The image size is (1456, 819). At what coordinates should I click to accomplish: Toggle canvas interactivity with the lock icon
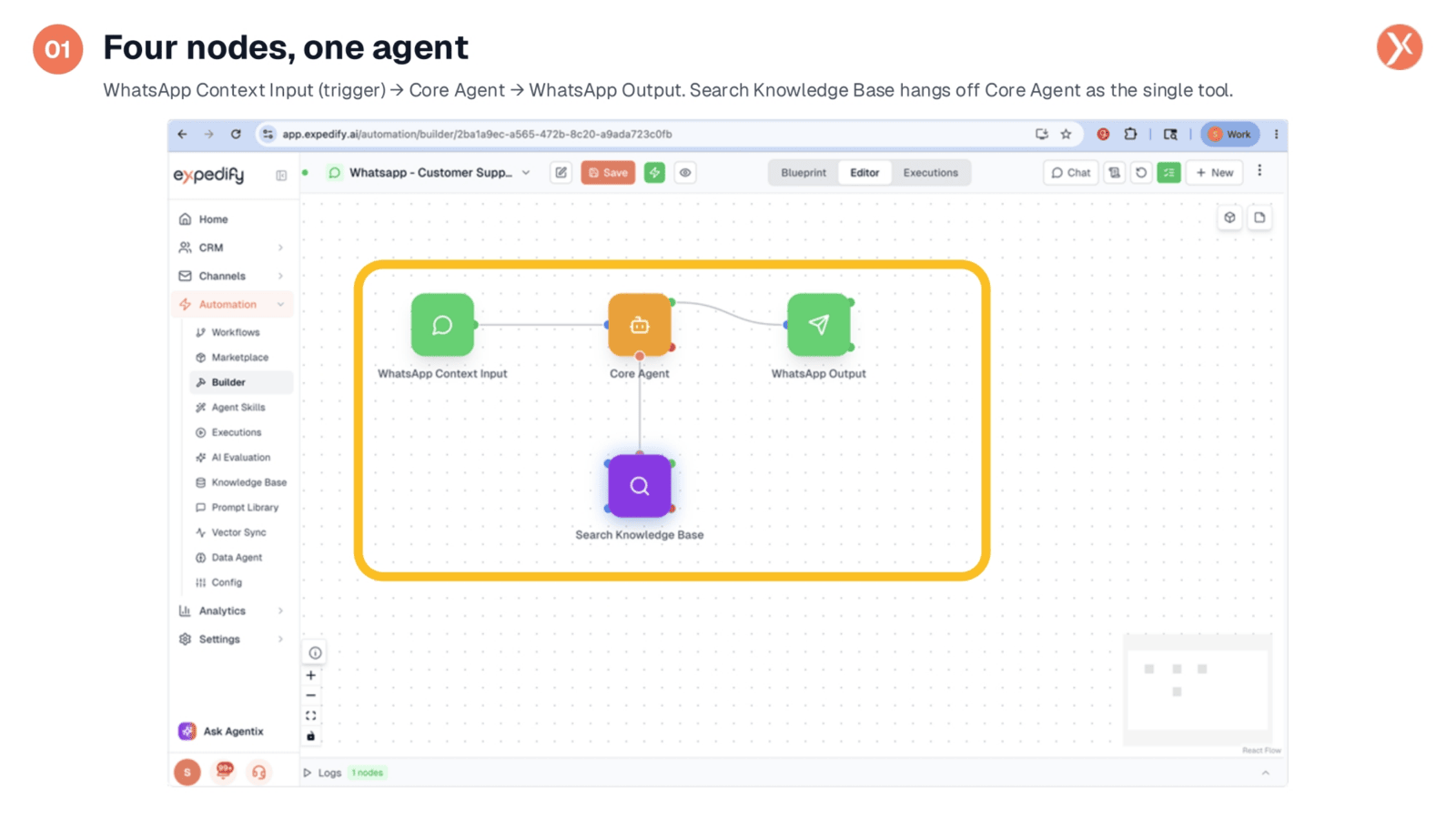[310, 736]
